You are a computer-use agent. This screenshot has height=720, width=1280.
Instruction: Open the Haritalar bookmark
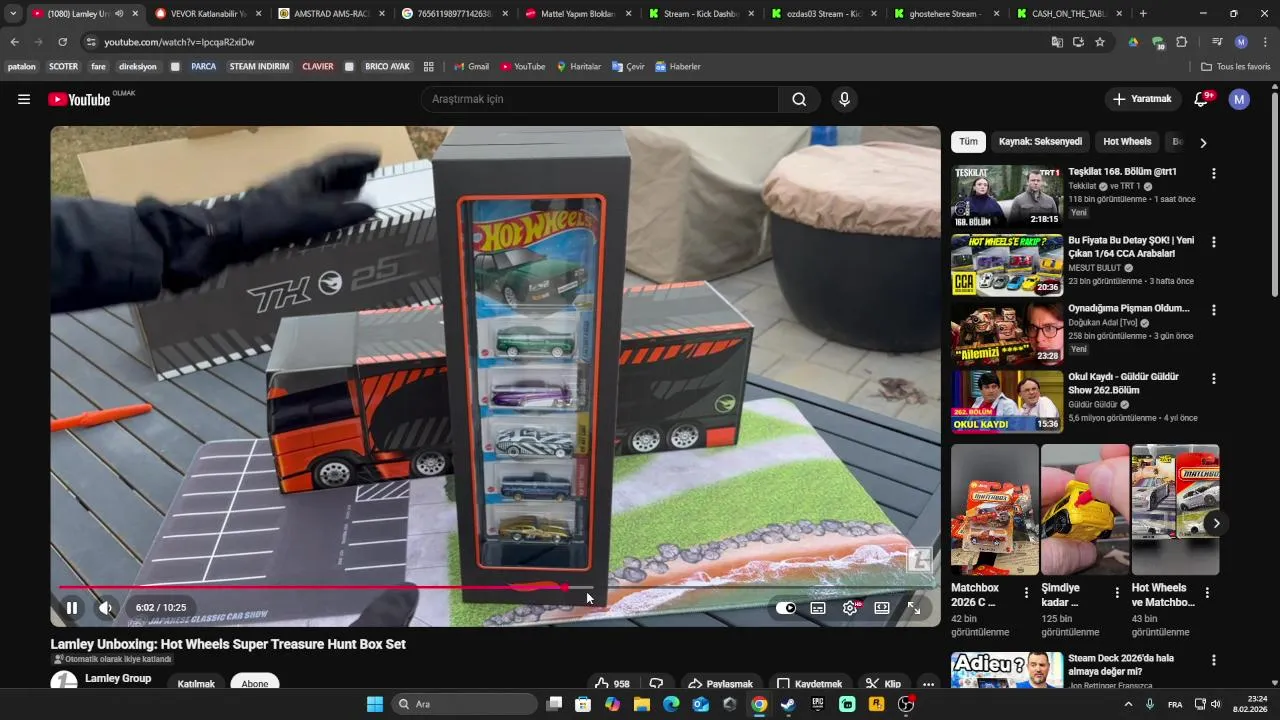coord(578,67)
